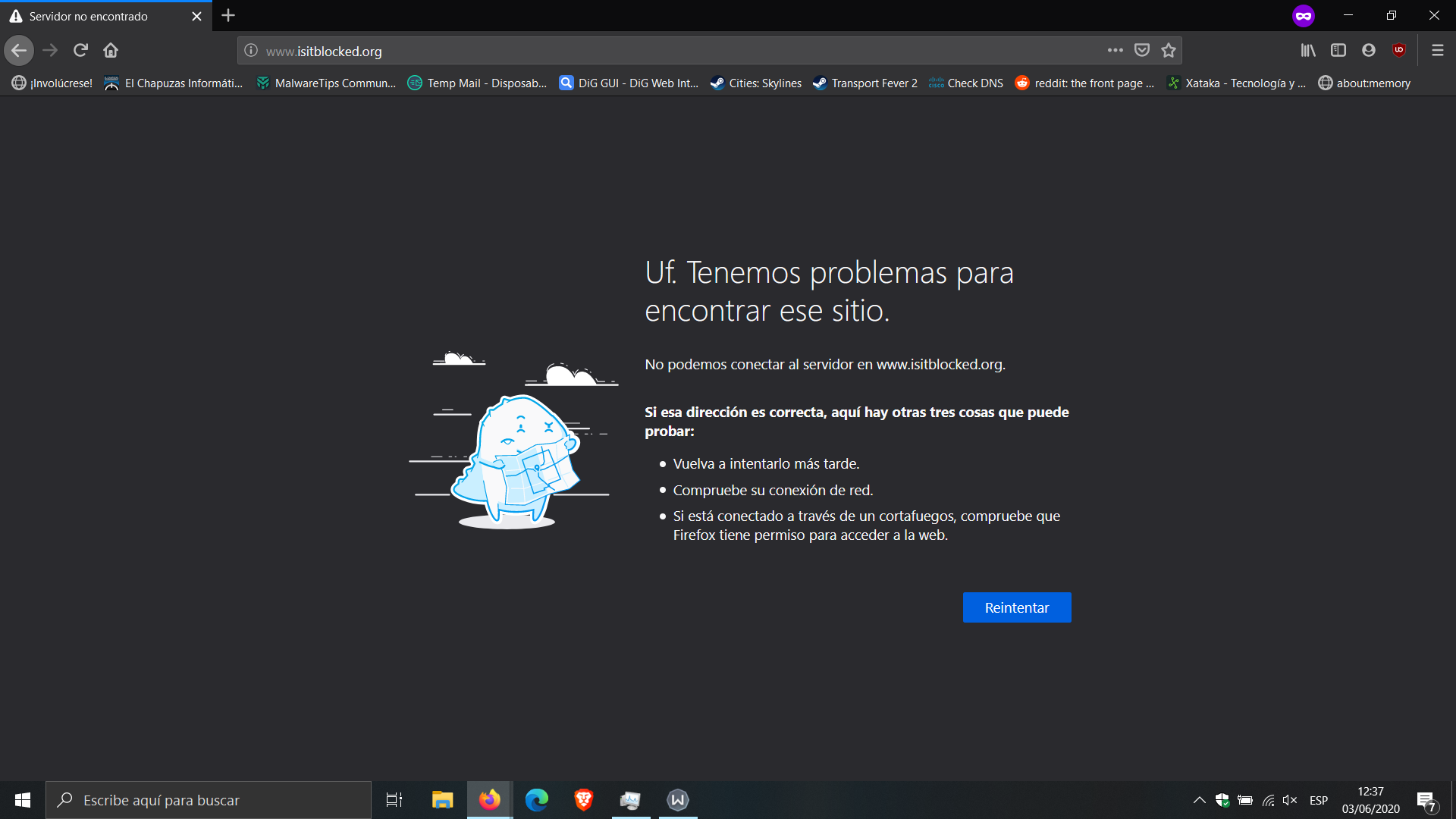
Task: Click the address bar URL field
Action: (667, 52)
